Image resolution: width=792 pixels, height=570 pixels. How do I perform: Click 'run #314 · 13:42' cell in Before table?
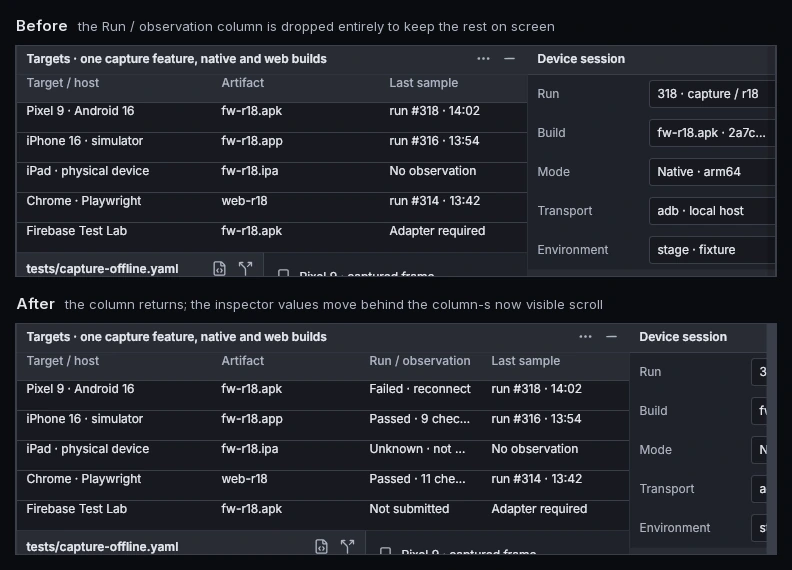(434, 201)
